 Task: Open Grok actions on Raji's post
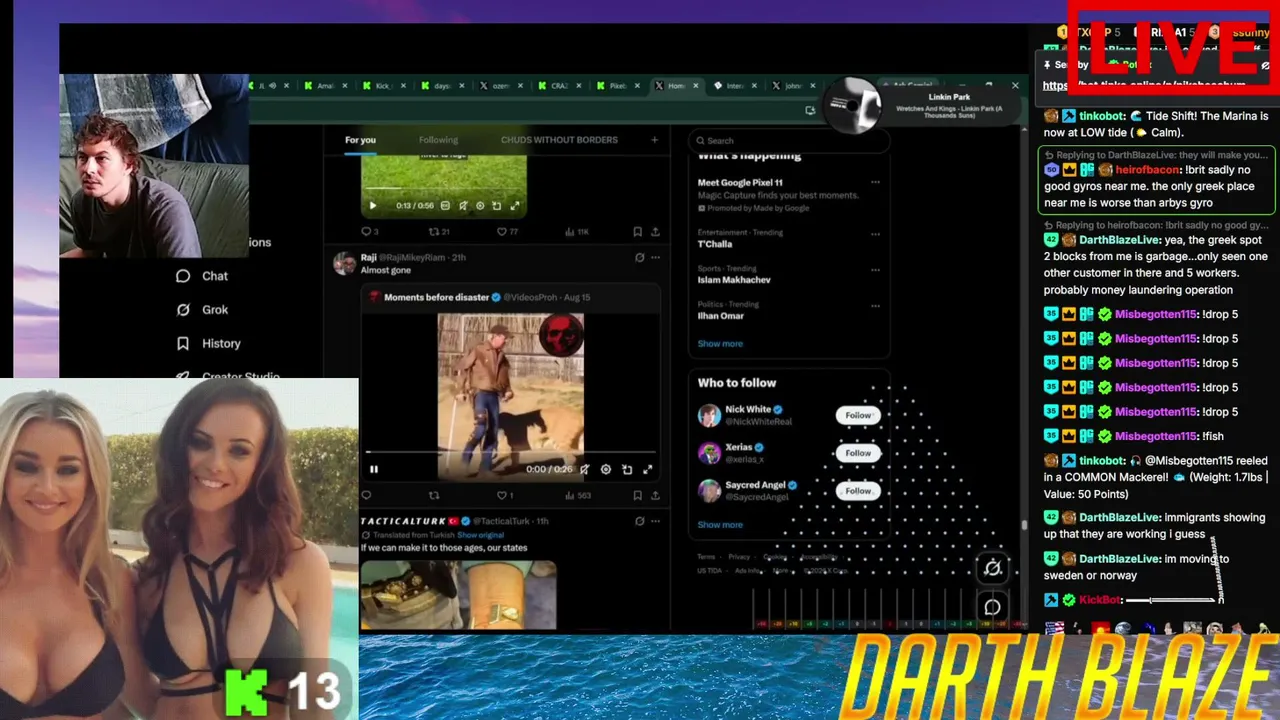(x=640, y=257)
